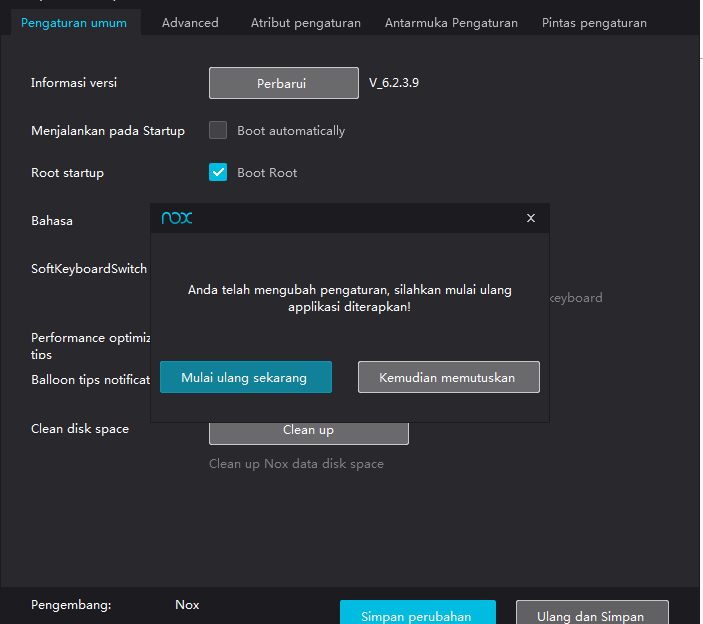Go to the Atribut pengaturan tab
The height and width of the screenshot is (624, 703).
click(x=305, y=22)
